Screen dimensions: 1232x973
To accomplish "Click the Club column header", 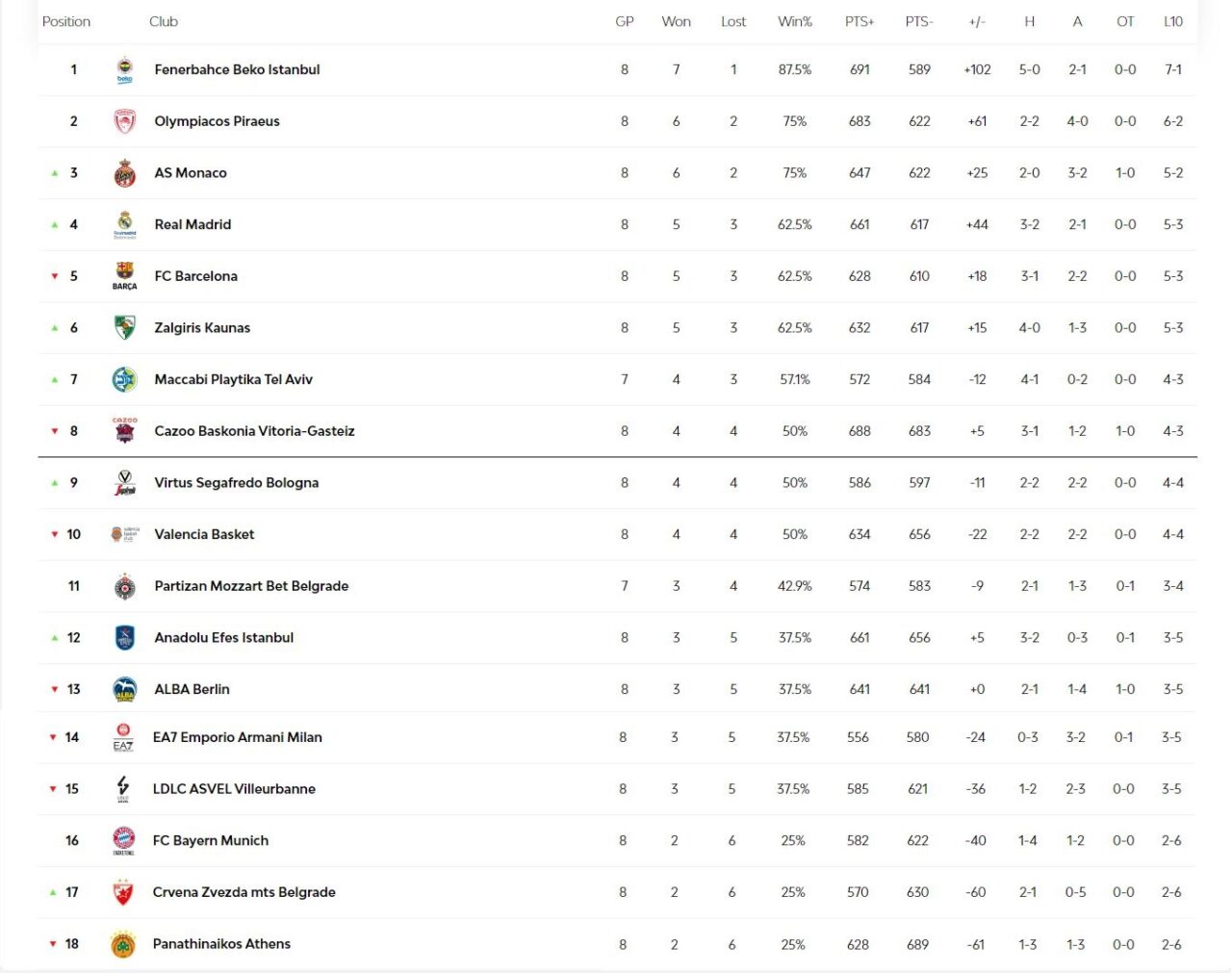I will pos(164,21).
